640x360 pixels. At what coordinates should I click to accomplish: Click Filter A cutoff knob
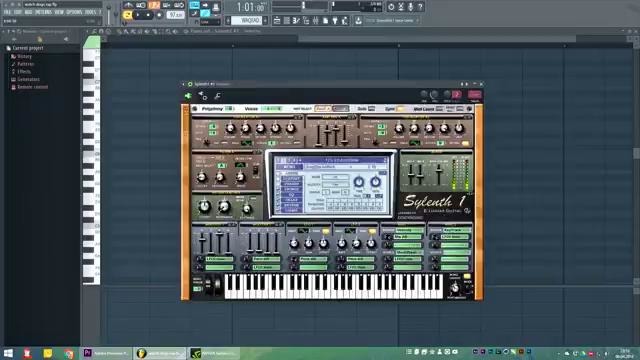(x=201, y=177)
